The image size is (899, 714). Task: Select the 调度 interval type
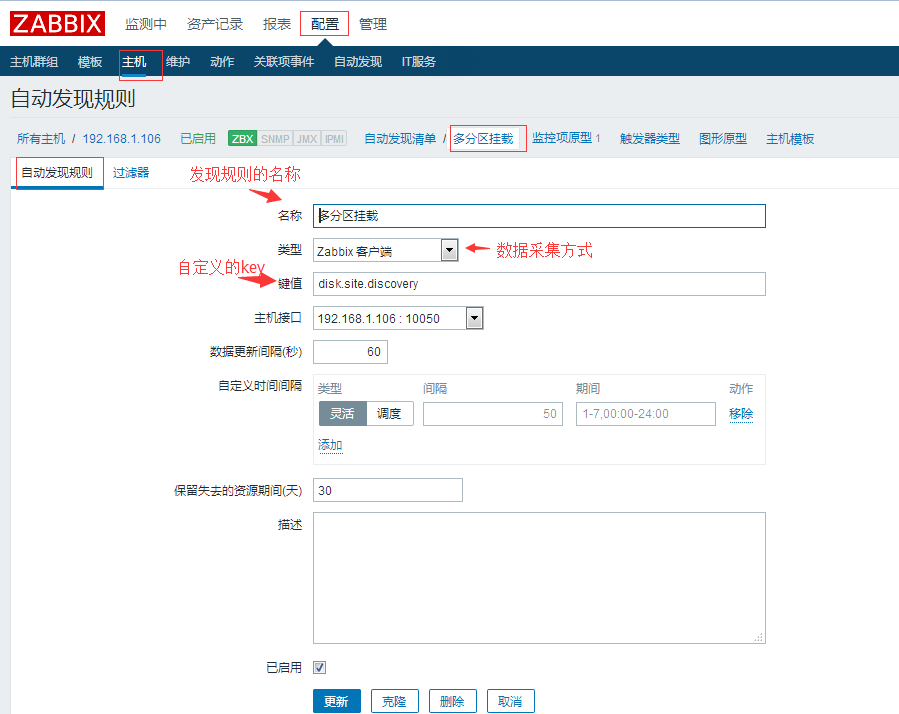point(390,414)
